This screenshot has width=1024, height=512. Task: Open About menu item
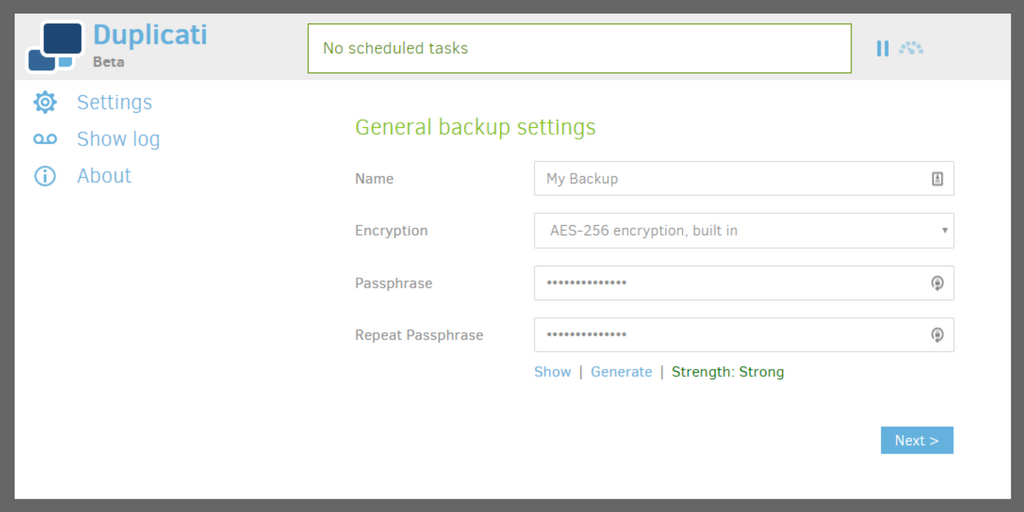tap(104, 176)
